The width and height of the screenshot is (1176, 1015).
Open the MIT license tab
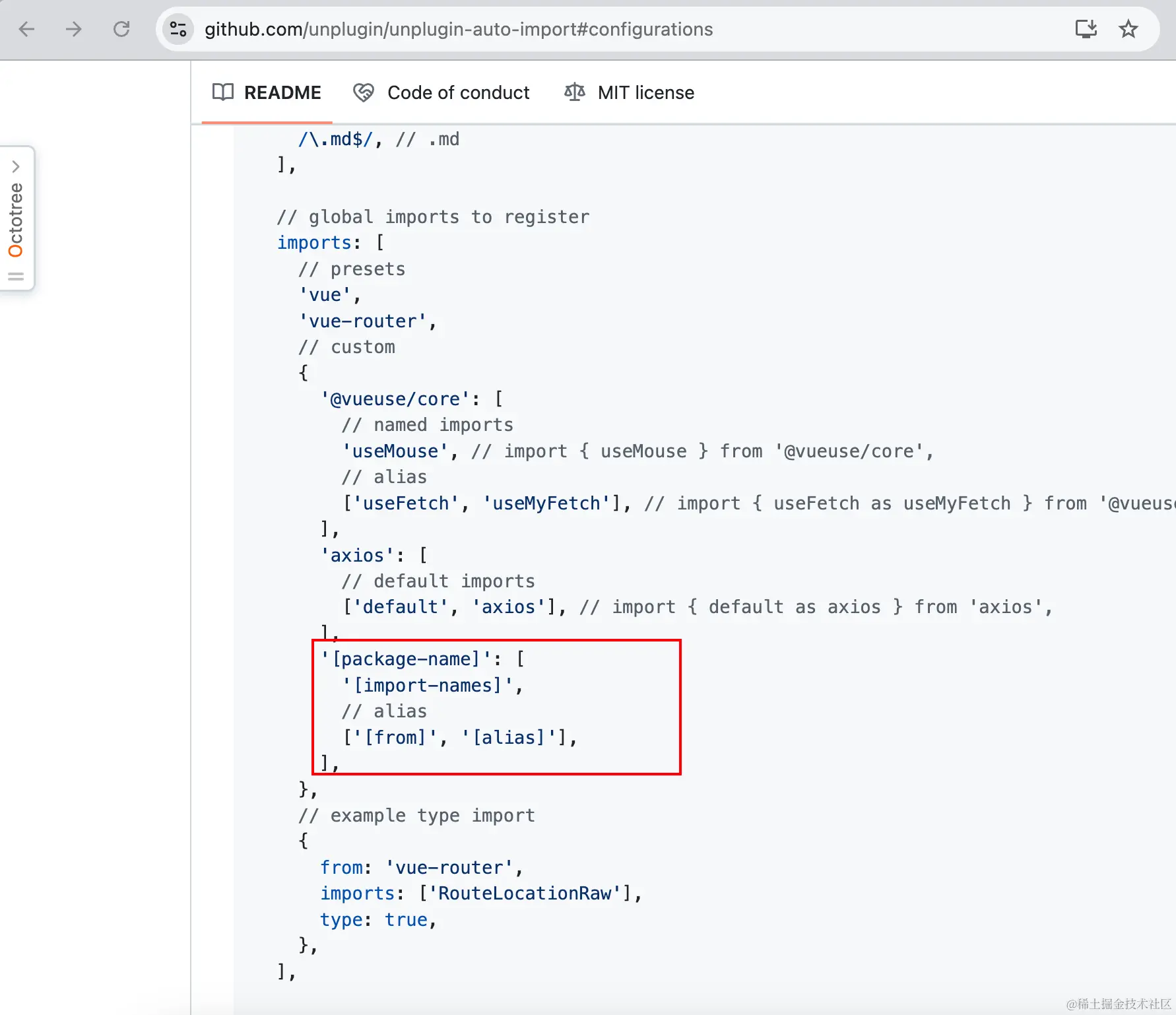629,92
